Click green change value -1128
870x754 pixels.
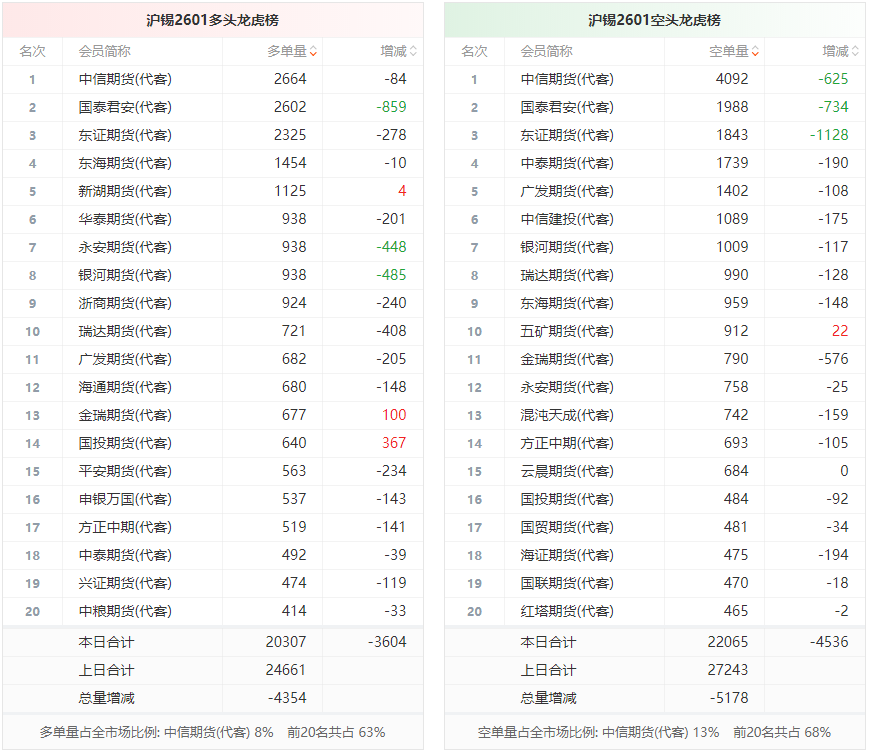[x=829, y=135]
